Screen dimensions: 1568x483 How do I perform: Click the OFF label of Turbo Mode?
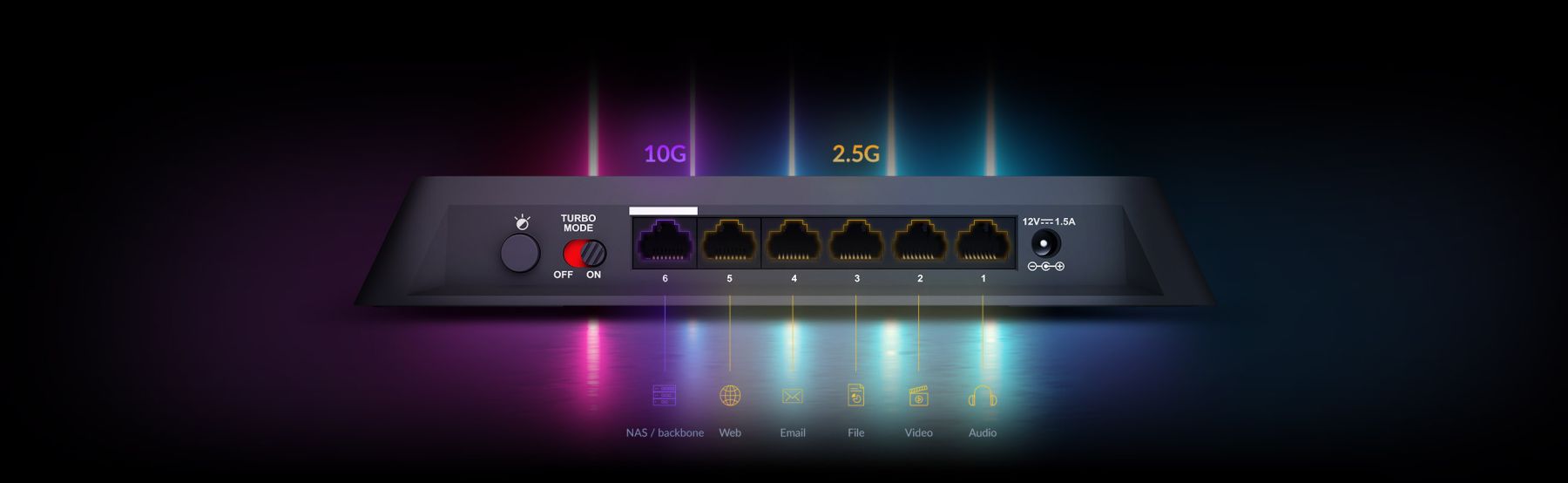[x=563, y=275]
